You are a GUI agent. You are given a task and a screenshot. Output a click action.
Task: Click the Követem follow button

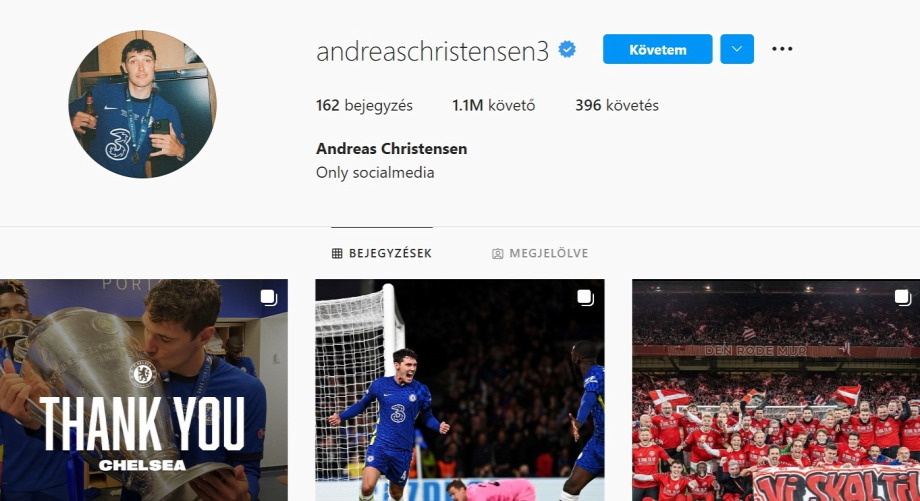(658, 49)
